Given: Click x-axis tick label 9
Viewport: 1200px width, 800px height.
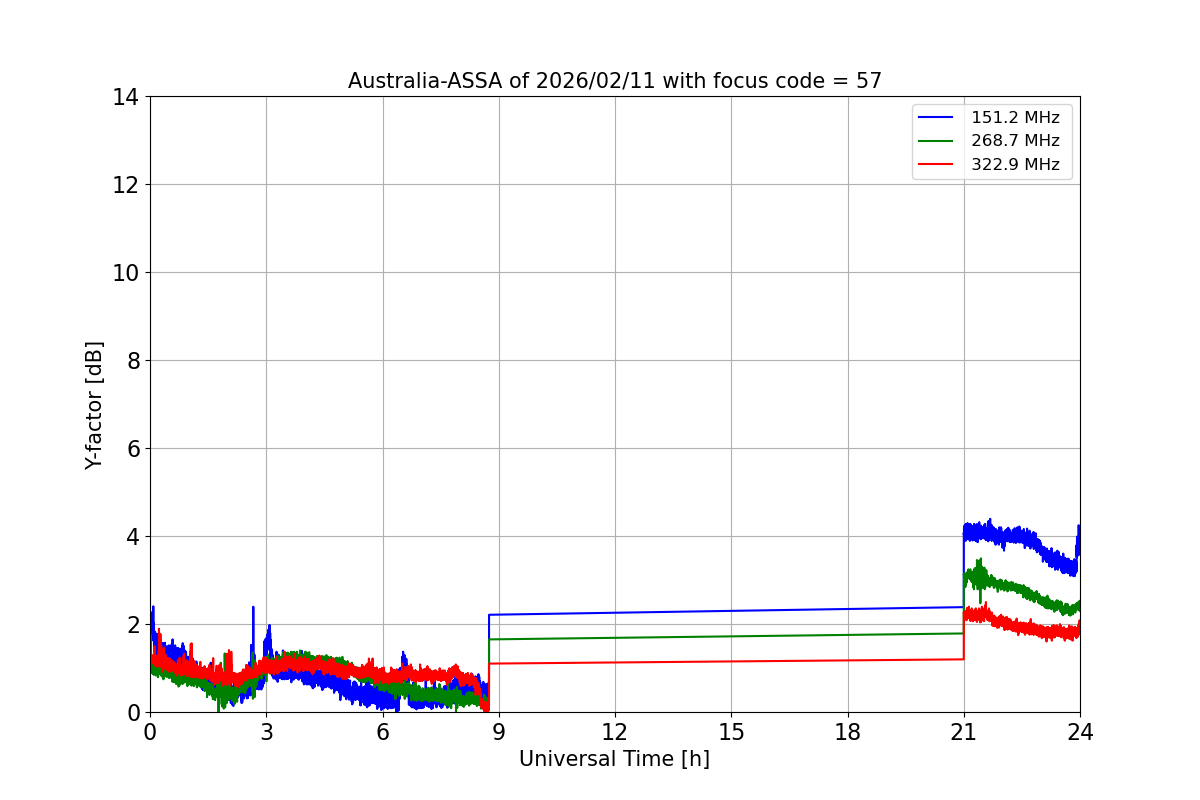Looking at the screenshot, I should (499, 732).
